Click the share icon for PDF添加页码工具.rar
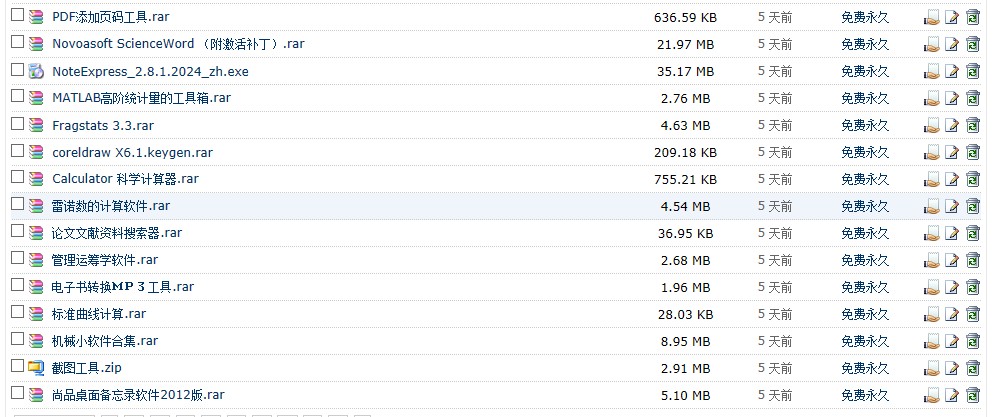 (x=932, y=18)
